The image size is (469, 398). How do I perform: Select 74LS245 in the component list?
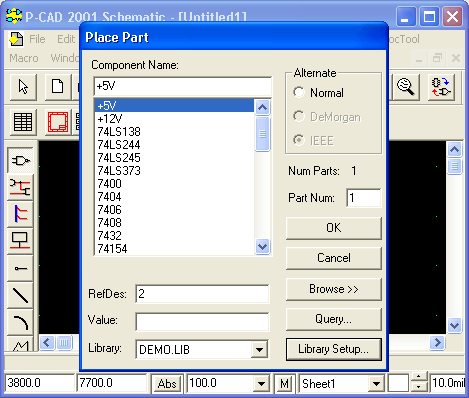click(x=175, y=158)
